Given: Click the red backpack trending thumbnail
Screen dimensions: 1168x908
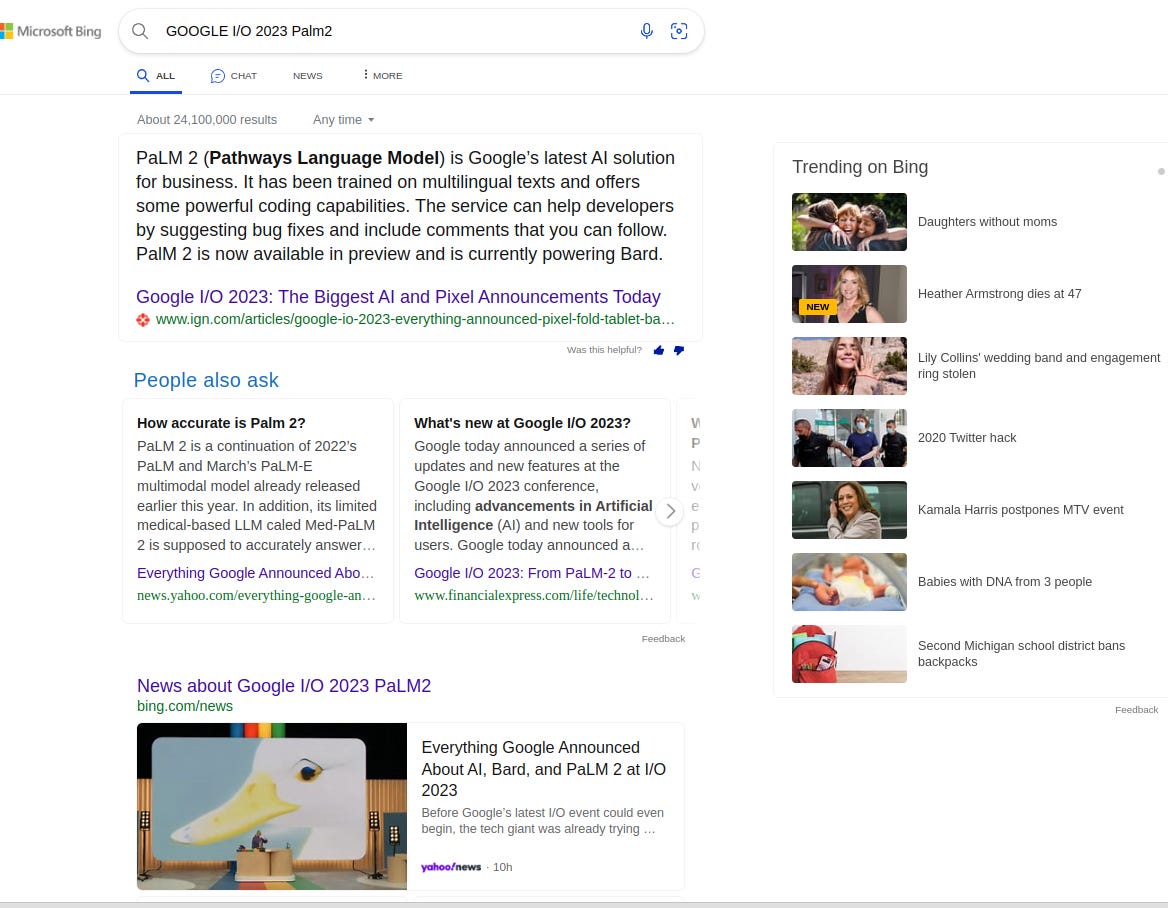Looking at the screenshot, I should point(849,654).
